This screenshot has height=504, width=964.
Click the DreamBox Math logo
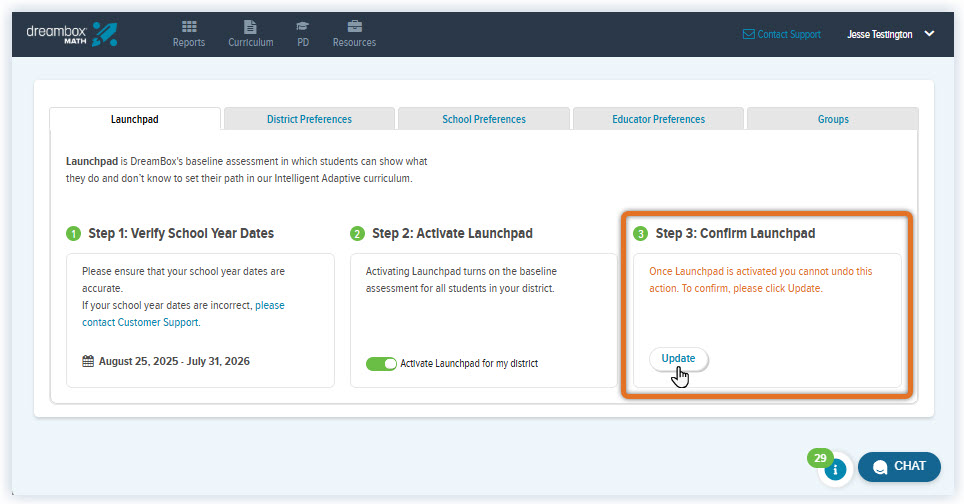pos(72,34)
